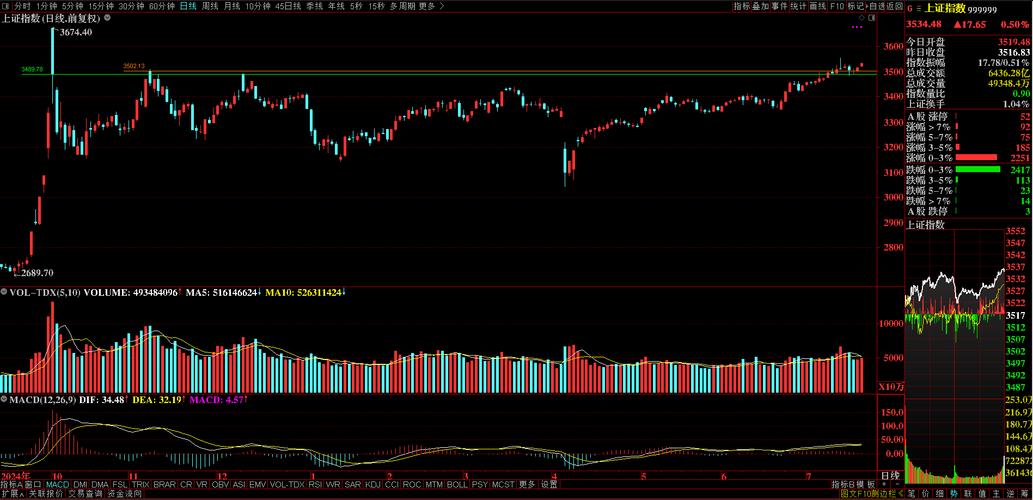The width and height of the screenshot is (1033, 500).
Task: Click the small window icon at top-left corner
Action: tap(6, 6)
